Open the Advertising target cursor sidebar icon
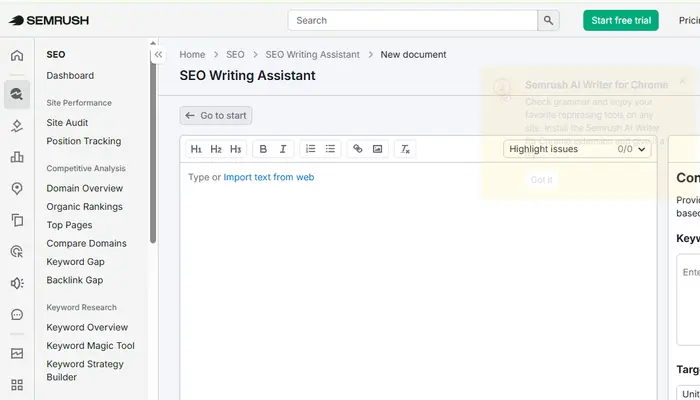Viewport: 700px width, 400px height. pos(17,251)
